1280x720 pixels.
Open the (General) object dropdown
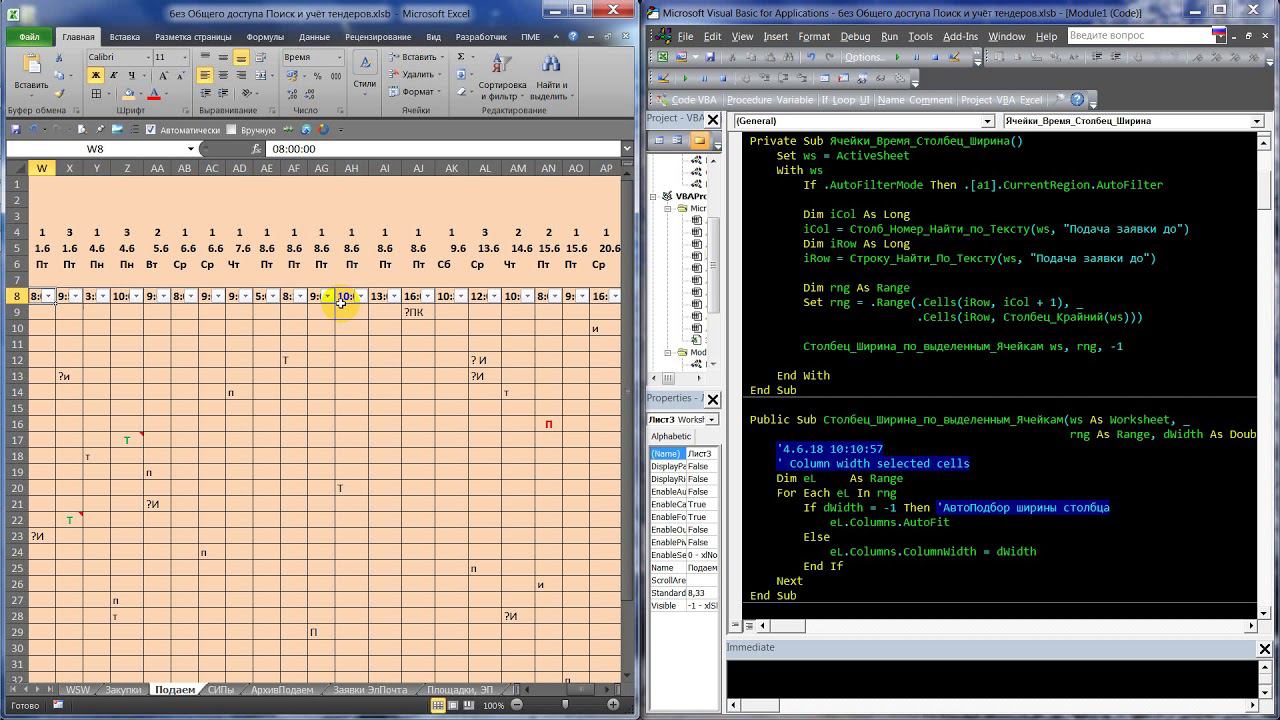coord(987,121)
